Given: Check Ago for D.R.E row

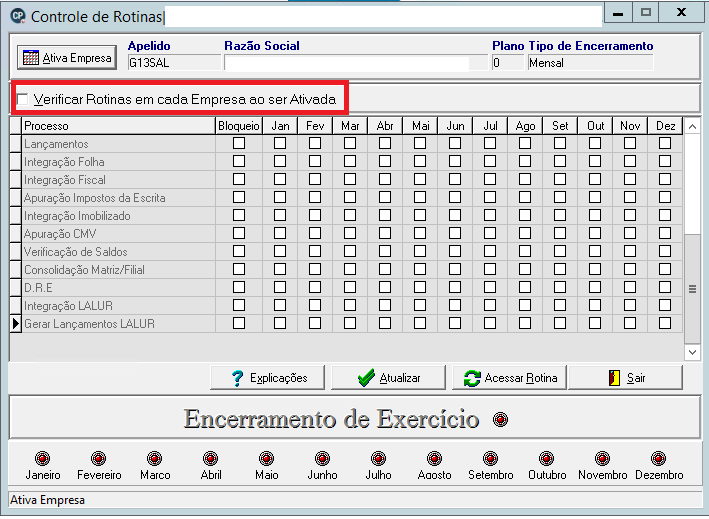Looking at the screenshot, I should (x=525, y=287).
